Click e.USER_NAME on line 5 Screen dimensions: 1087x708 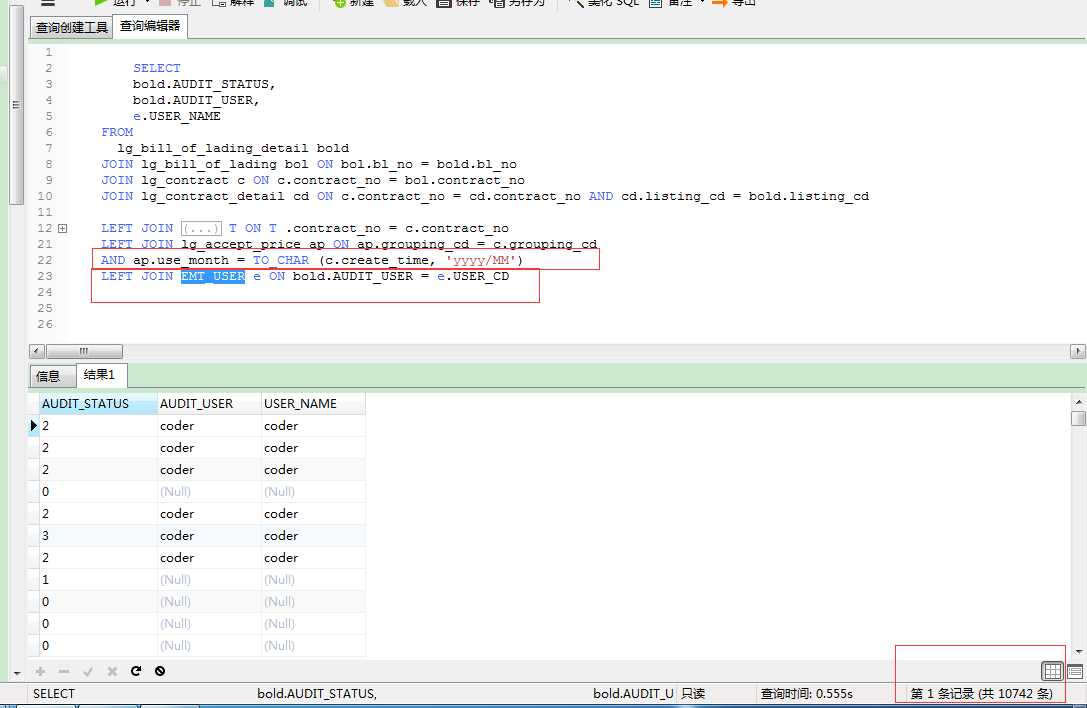pyautogui.click(x=177, y=116)
